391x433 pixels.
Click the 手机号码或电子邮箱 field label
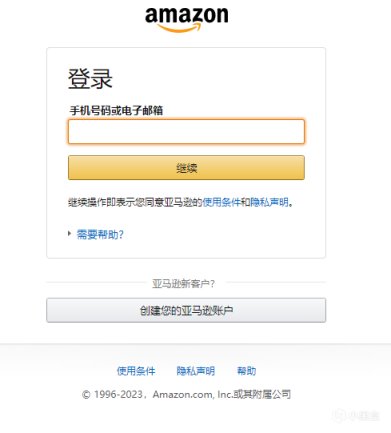116,110
